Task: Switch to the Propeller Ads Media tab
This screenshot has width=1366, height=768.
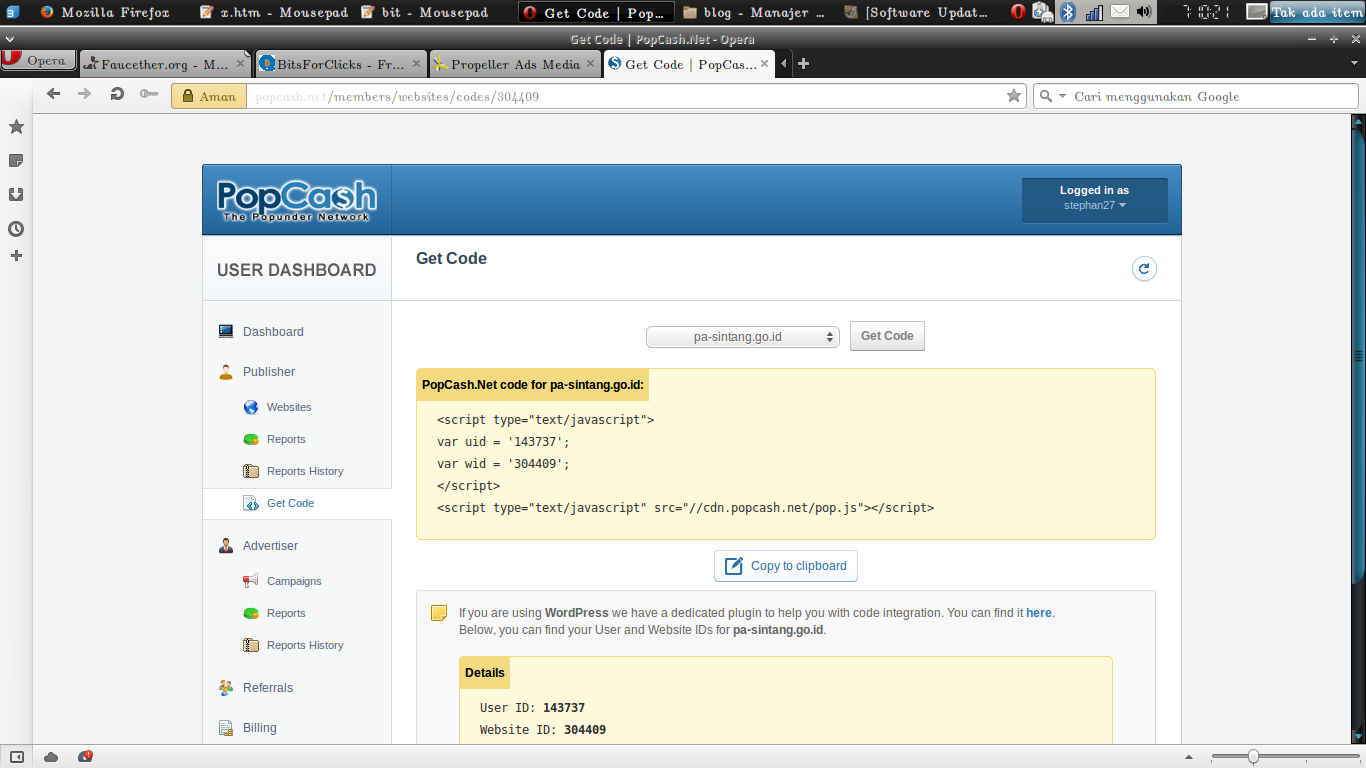Action: [515, 64]
